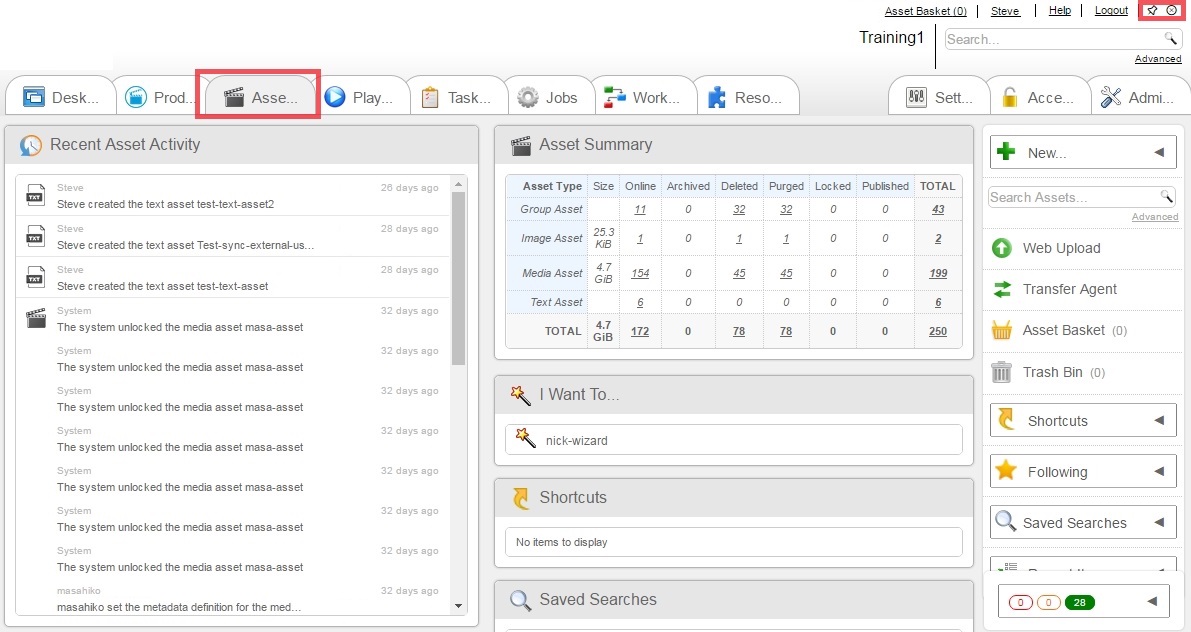Open the Workflow tab
1191x632 pixels.
click(645, 95)
